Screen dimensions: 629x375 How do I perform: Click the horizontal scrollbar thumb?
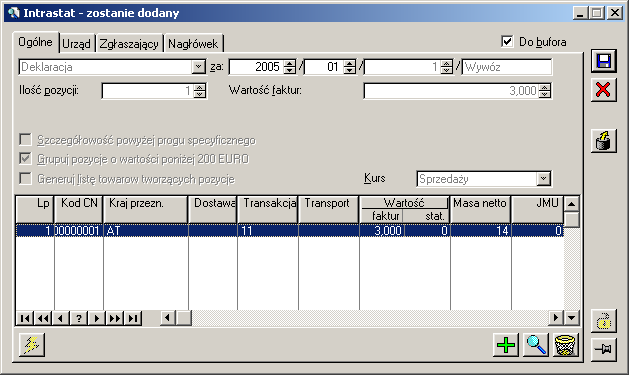click(x=184, y=318)
